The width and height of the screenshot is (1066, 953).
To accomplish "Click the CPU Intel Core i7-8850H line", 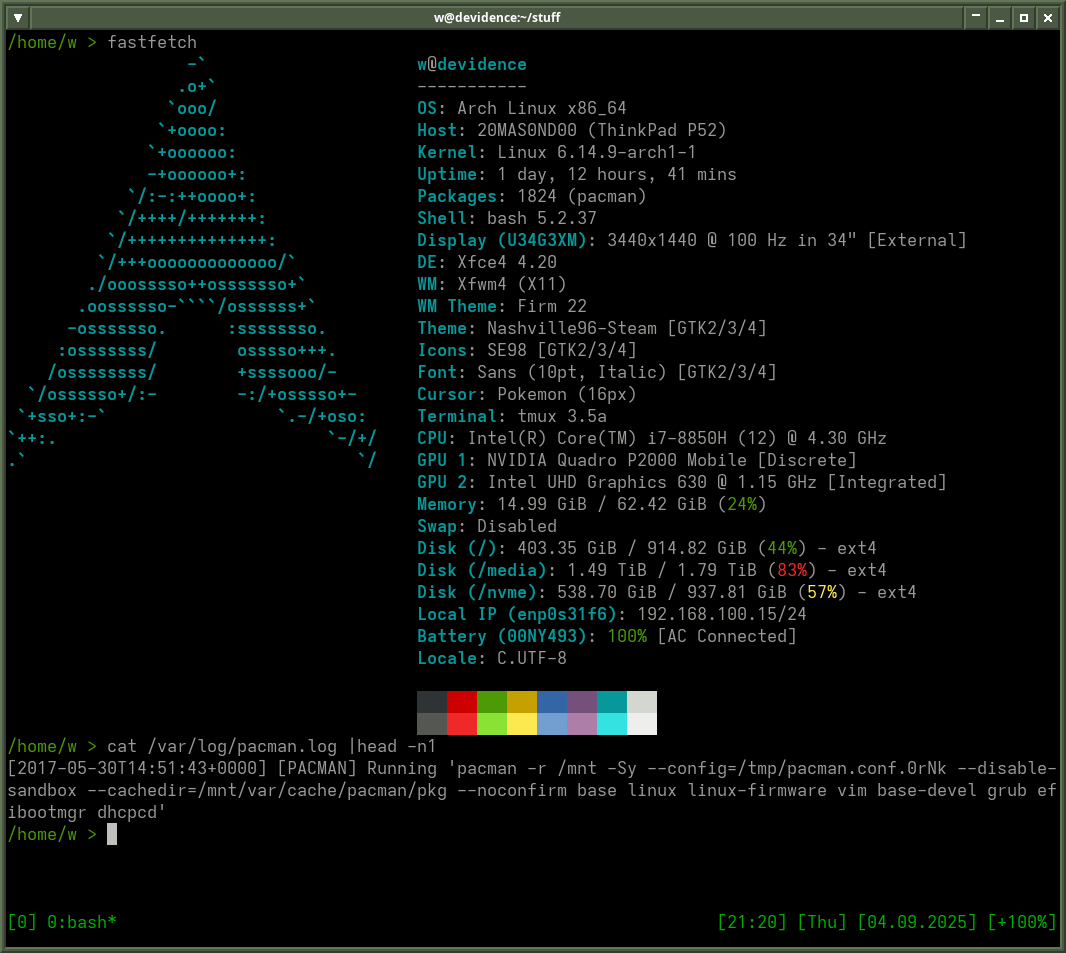I will (x=652, y=438).
